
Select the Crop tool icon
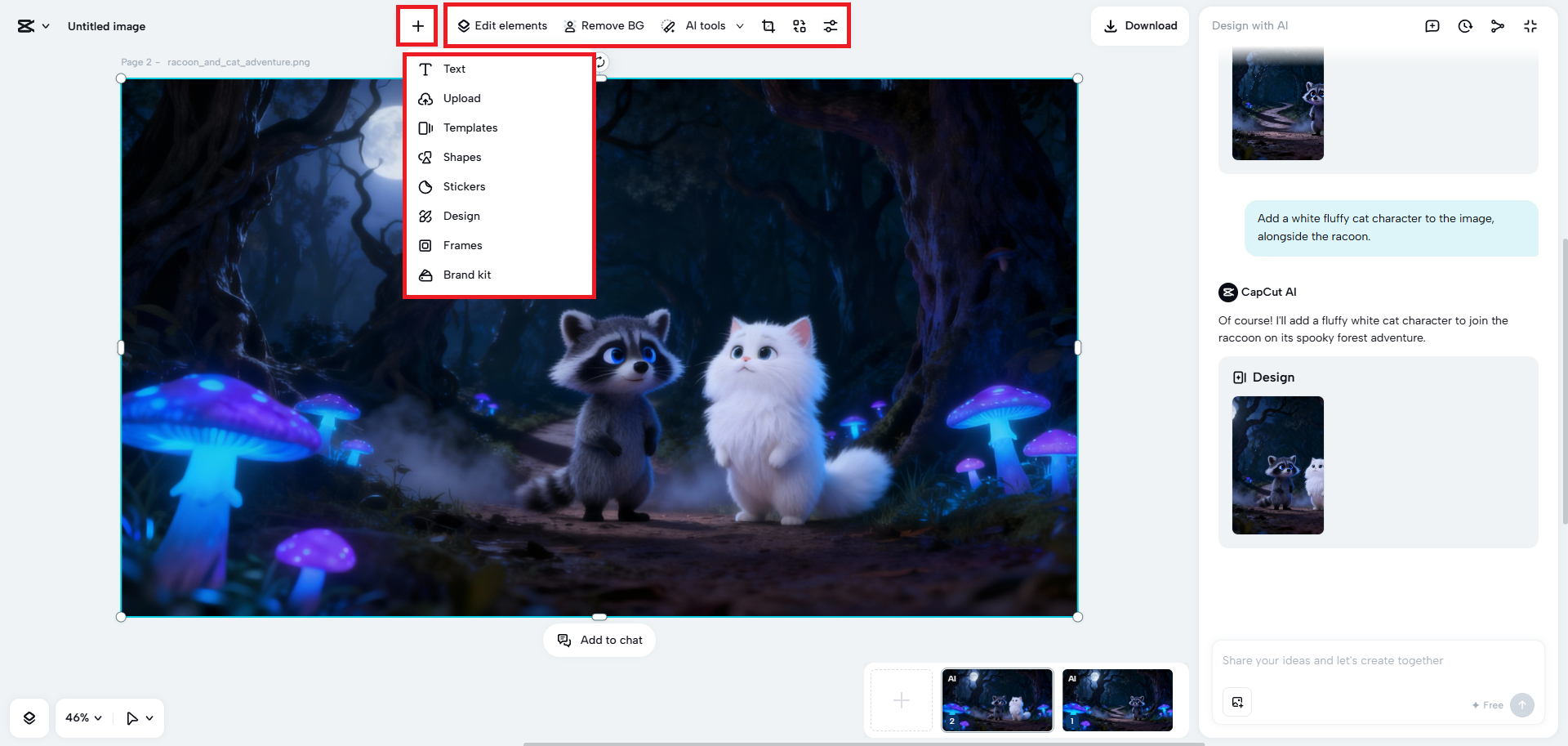tap(768, 26)
